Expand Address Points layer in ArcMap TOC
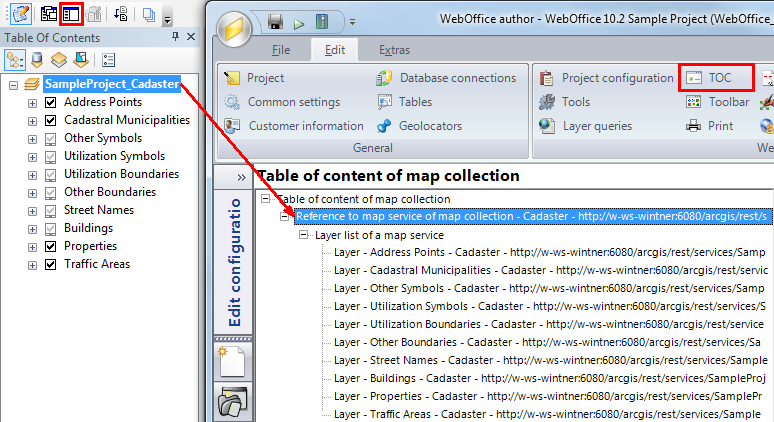Screen dimensions: 774x422 (32, 103)
